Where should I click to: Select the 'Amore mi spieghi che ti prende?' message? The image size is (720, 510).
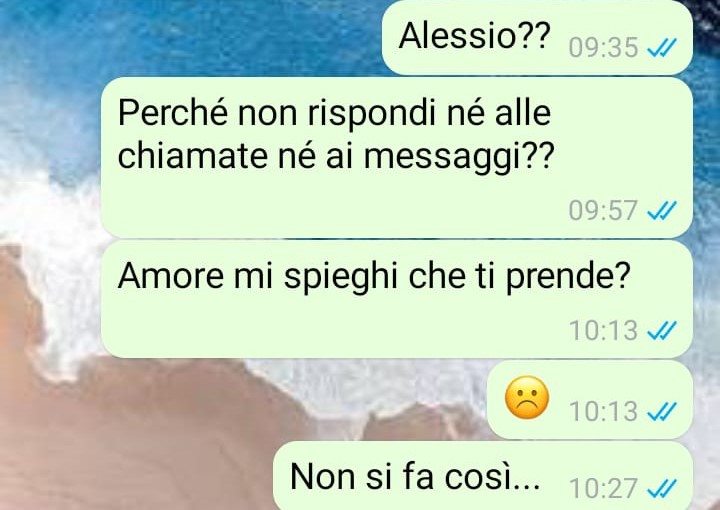click(x=397, y=299)
